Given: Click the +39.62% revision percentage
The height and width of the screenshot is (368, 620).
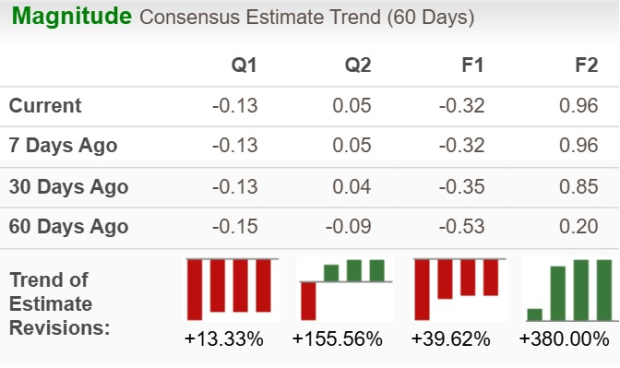Looking at the screenshot, I should [x=451, y=339].
